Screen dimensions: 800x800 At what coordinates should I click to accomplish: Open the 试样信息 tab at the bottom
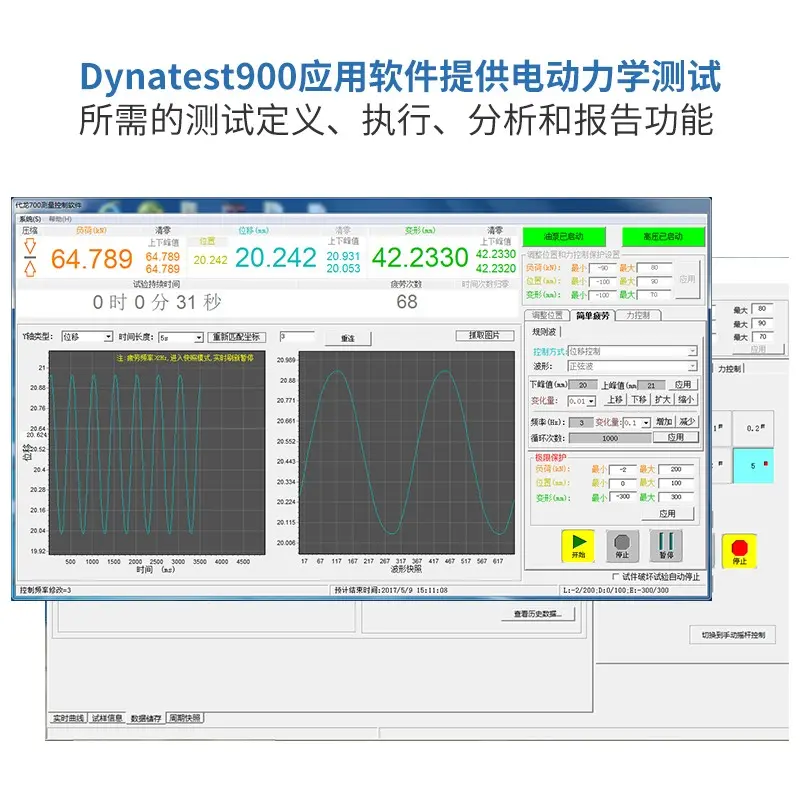point(107,718)
